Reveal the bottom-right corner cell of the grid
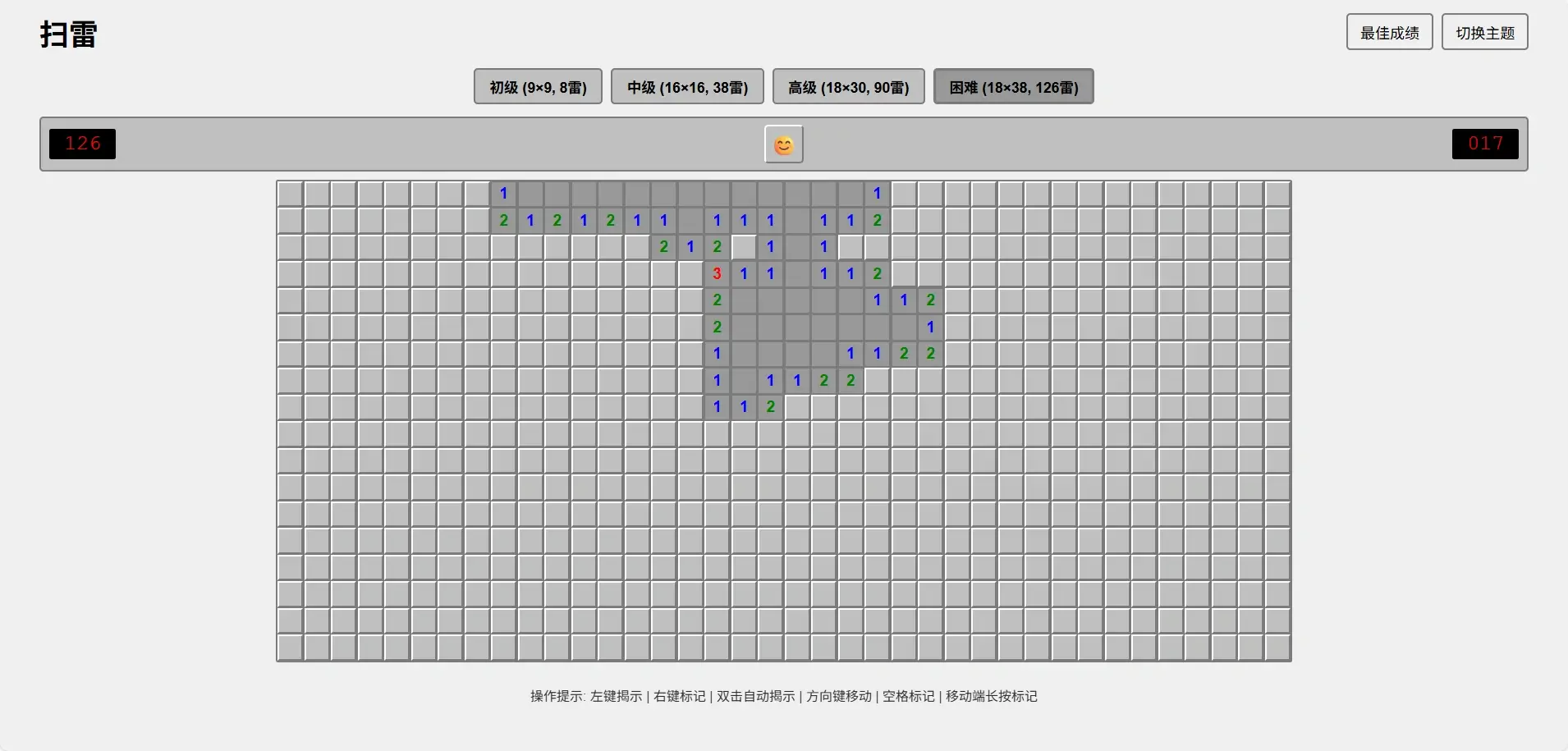 (1277, 648)
